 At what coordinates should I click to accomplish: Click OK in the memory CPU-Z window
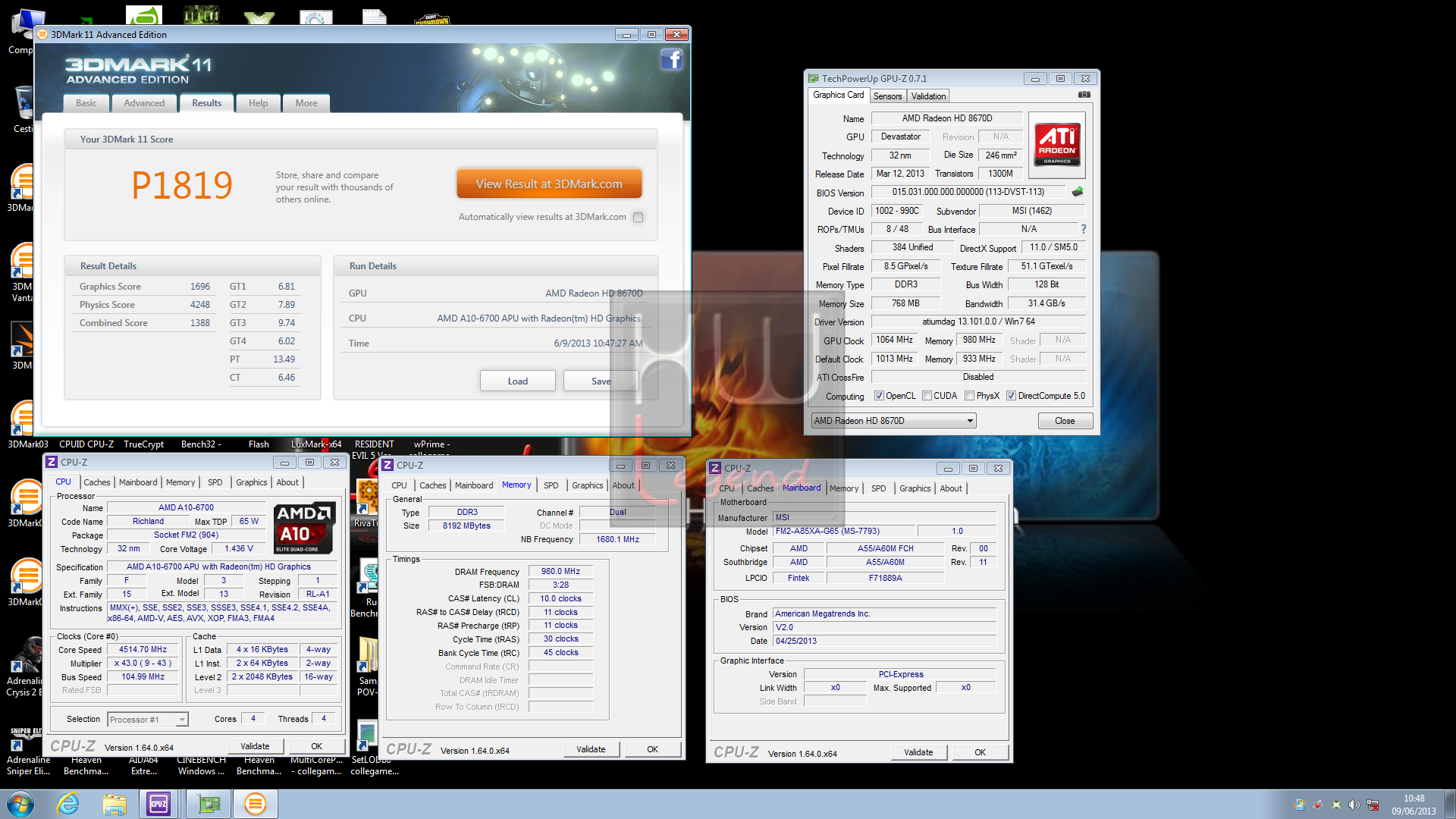point(652,749)
